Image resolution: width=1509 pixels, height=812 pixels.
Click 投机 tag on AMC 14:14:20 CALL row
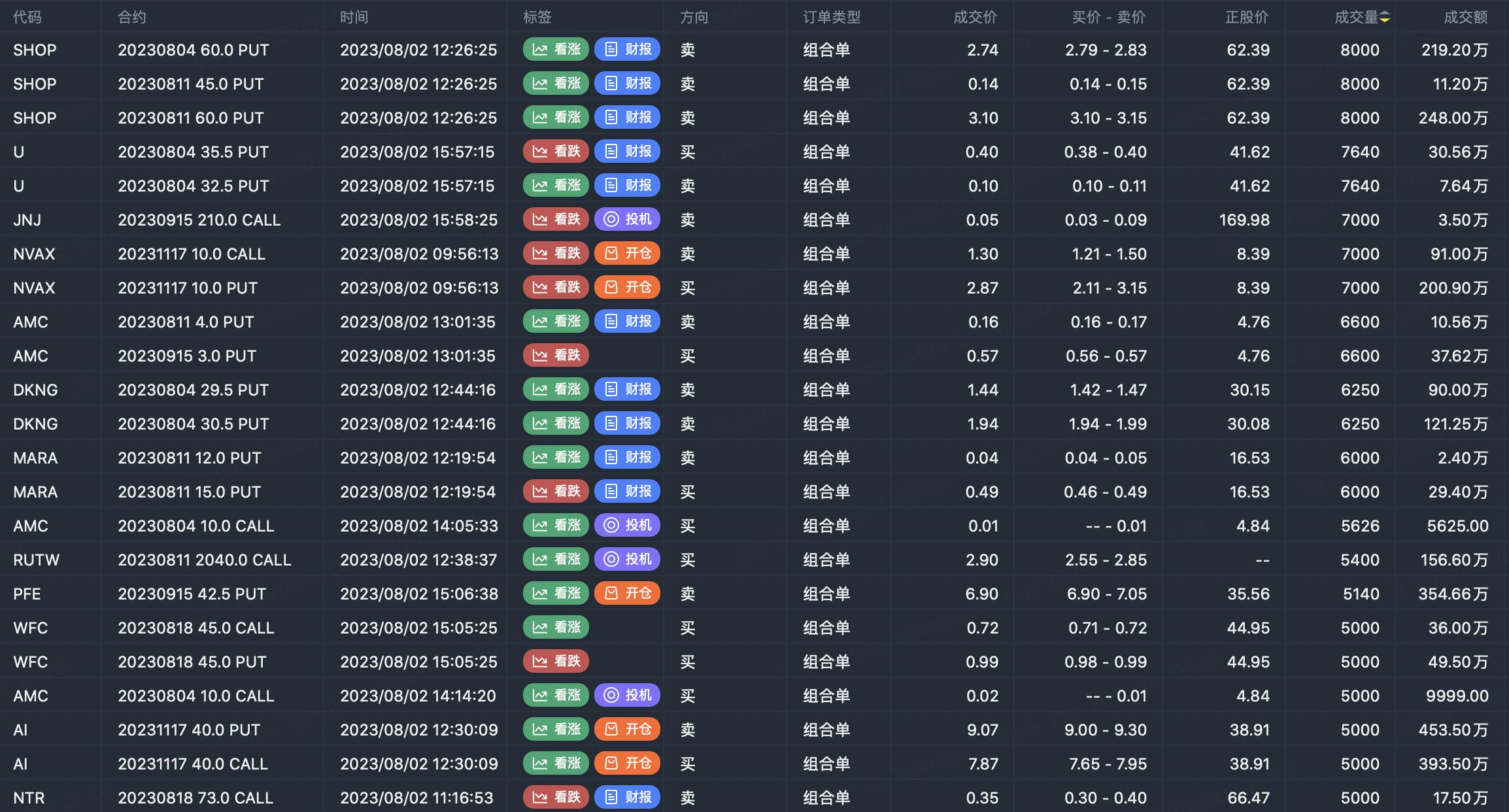[628, 696]
